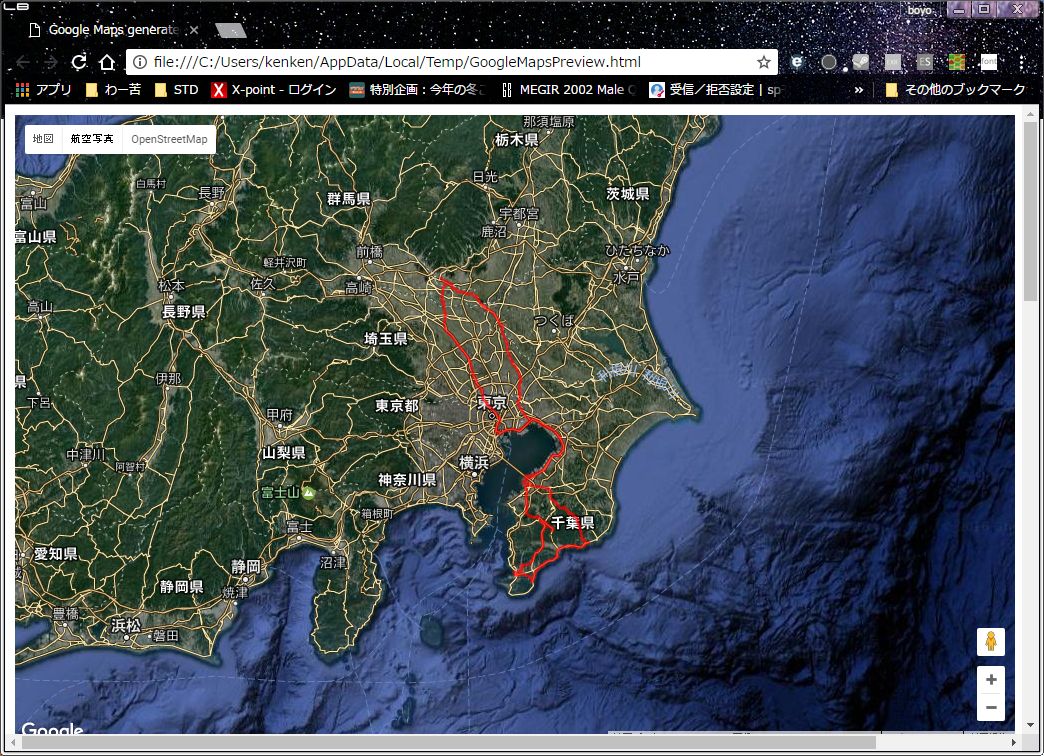
Task: View page info icon in address bar
Action: click(140, 62)
